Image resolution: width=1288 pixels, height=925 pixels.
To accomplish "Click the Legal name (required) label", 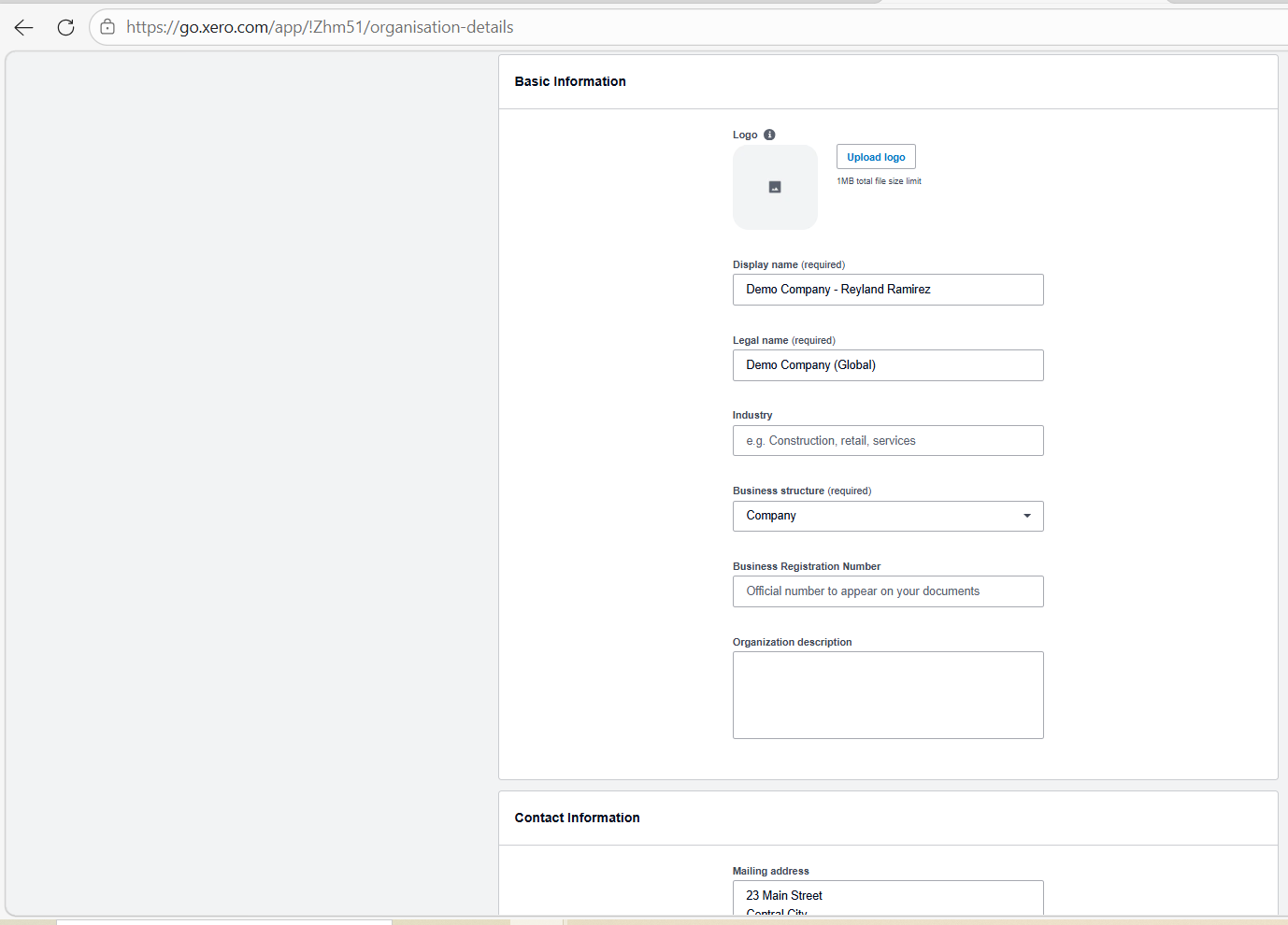I will click(784, 340).
